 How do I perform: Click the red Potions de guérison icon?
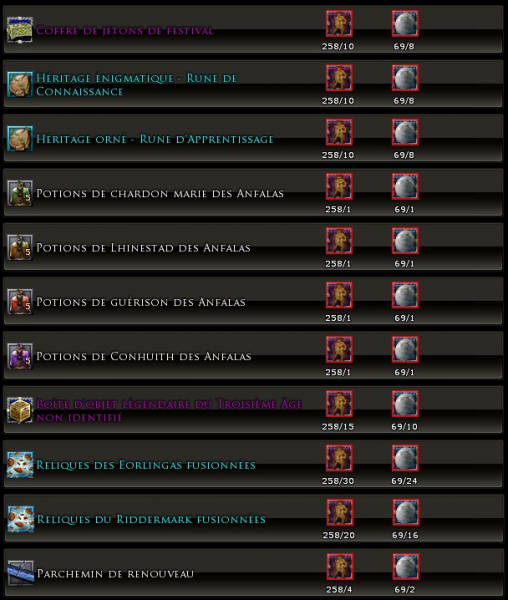[x=20, y=302]
